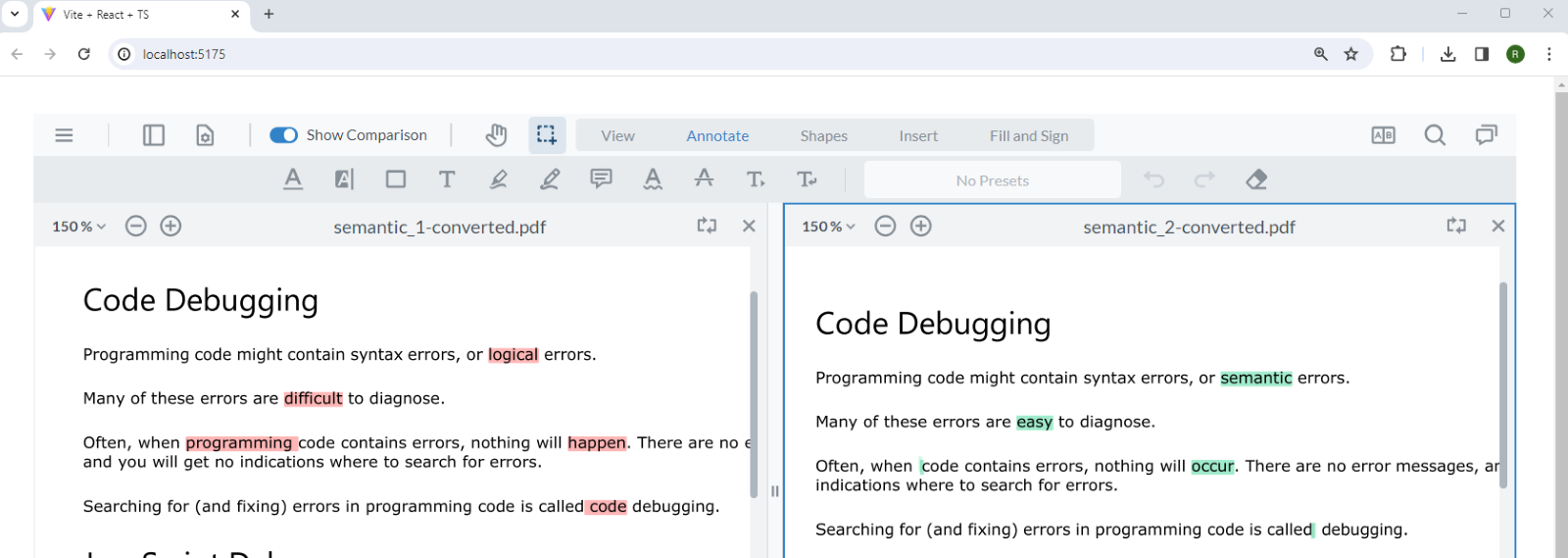The image size is (1568, 558).
Task: Click the No Presets box
Action: tap(992, 180)
